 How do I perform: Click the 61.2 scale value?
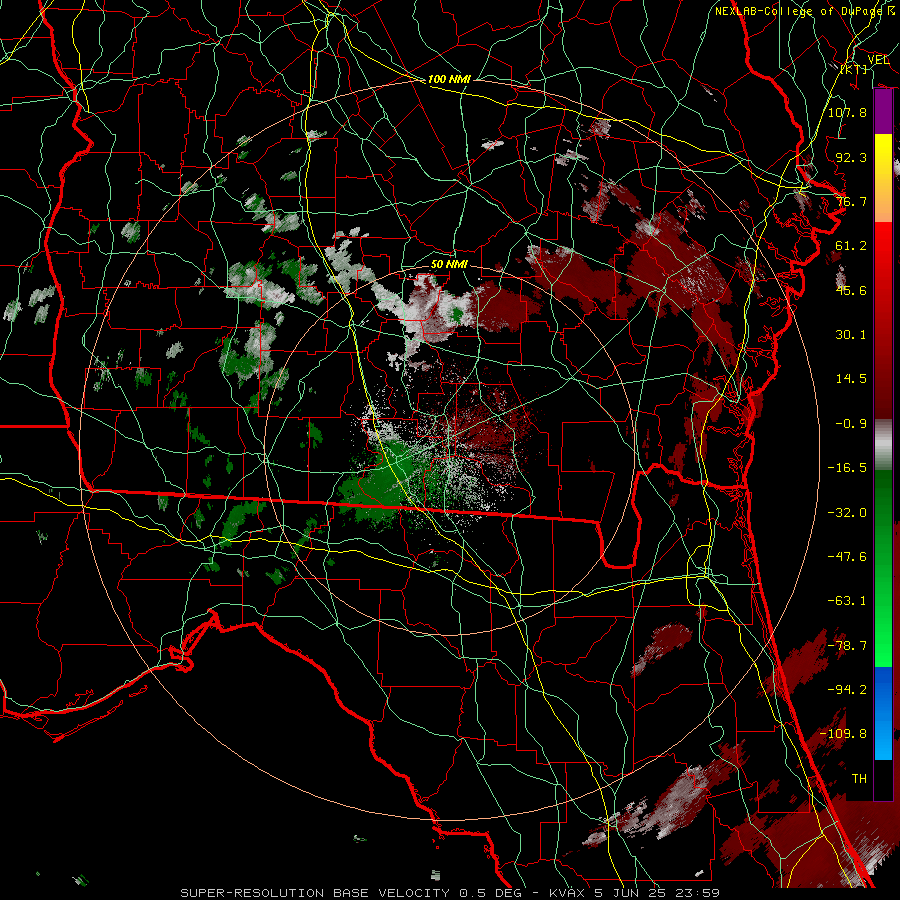tap(851, 246)
